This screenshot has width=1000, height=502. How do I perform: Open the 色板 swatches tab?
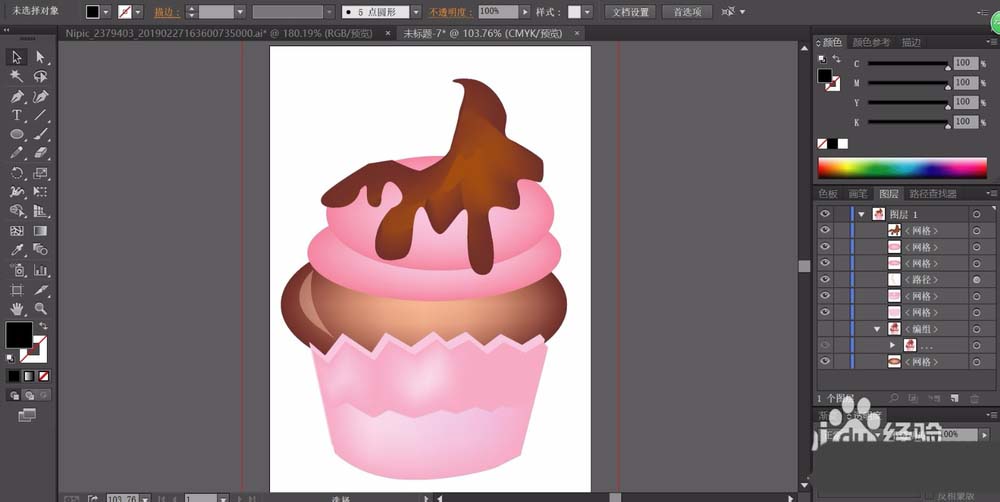click(828, 194)
